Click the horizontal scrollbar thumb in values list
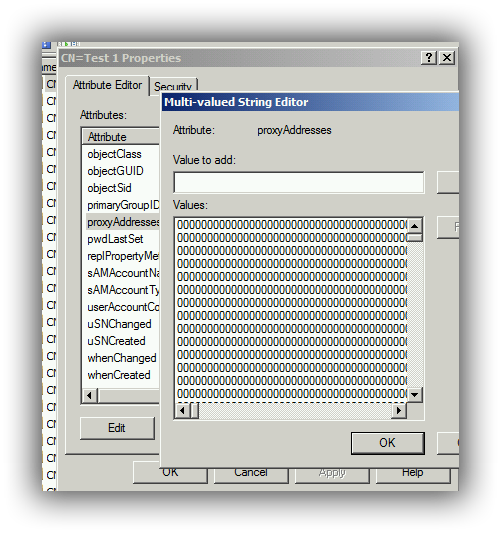 pyautogui.click(x=195, y=411)
